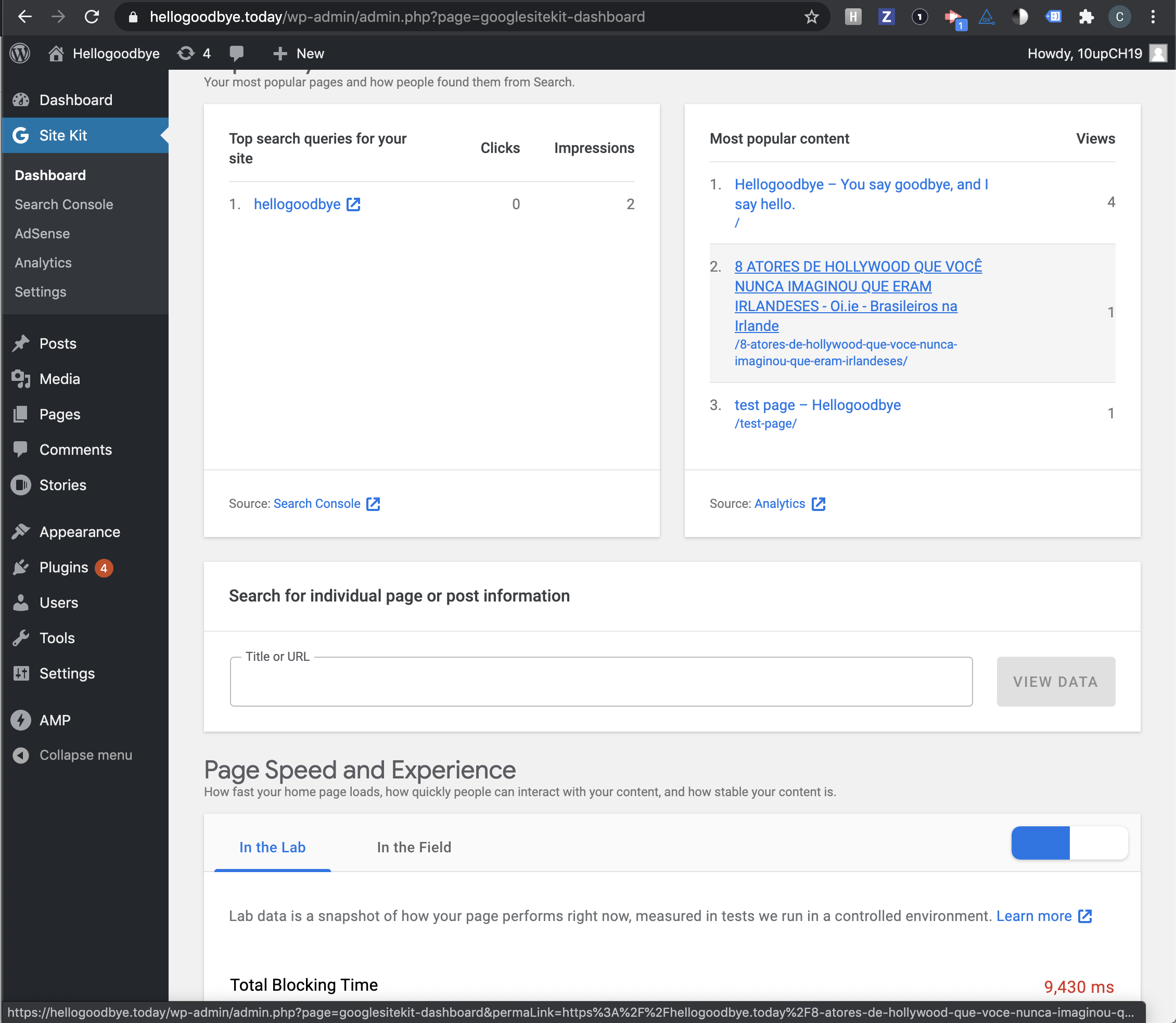Screen dimensions: 1176x1023
Task: Click external icon next to Analytics source
Action: (818, 504)
